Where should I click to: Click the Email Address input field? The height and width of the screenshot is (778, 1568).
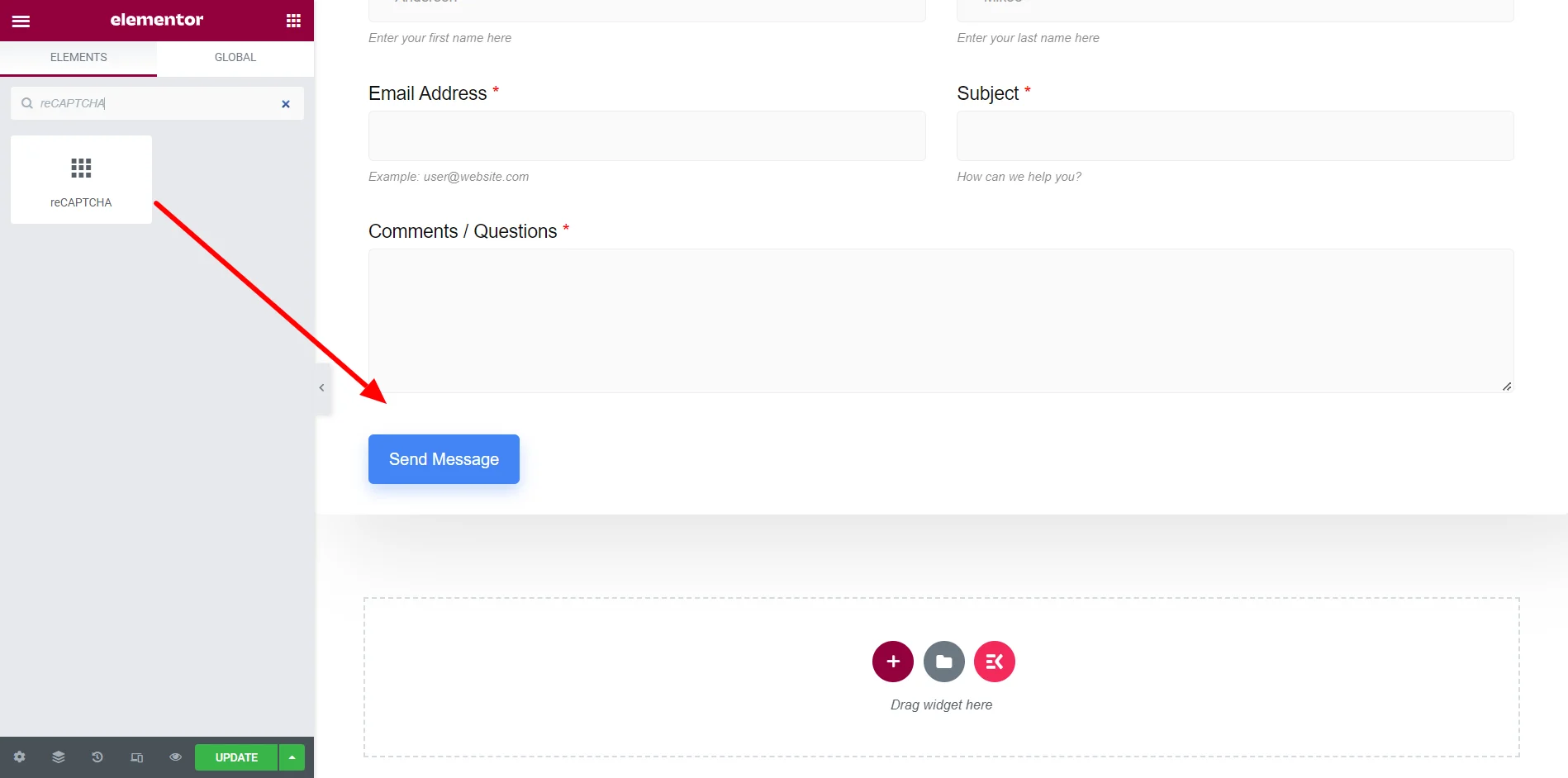pyautogui.click(x=647, y=136)
